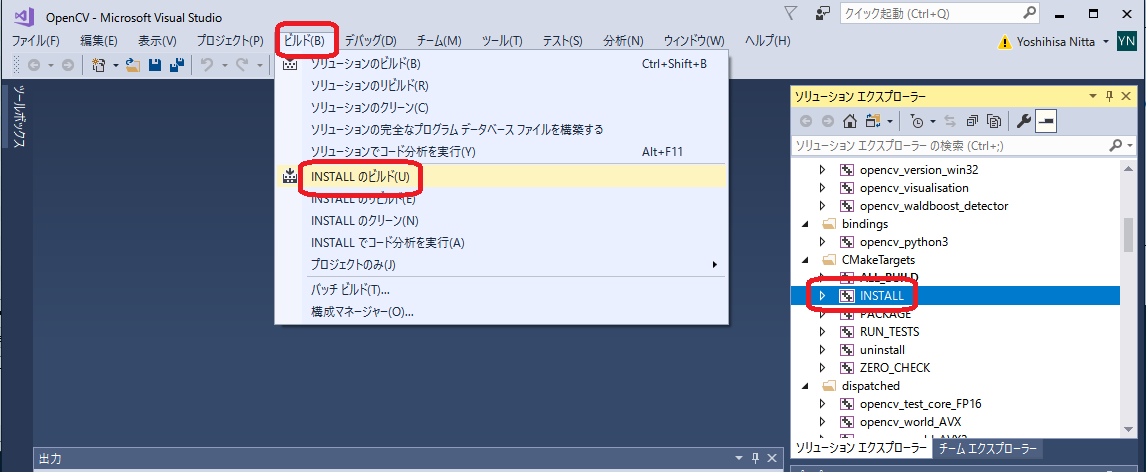Toggle Preview Selected Items in Solution Explorer
Image resolution: width=1146 pixels, height=472 pixels.
1046,121
